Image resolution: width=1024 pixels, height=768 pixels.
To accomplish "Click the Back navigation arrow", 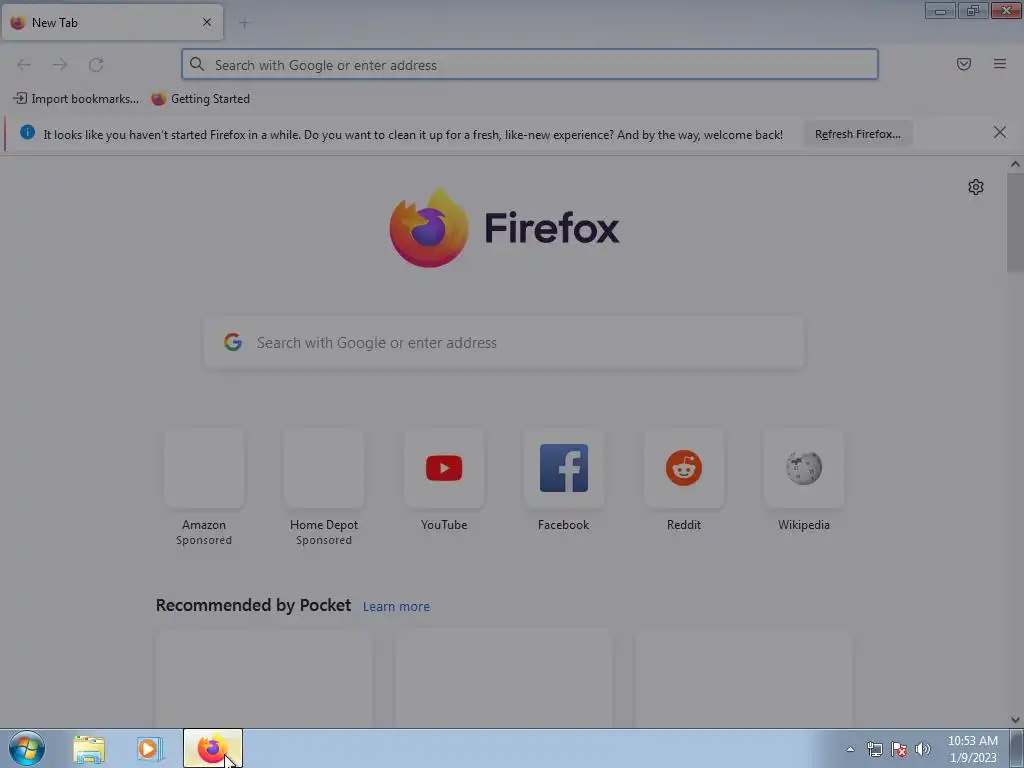I will pos(24,65).
